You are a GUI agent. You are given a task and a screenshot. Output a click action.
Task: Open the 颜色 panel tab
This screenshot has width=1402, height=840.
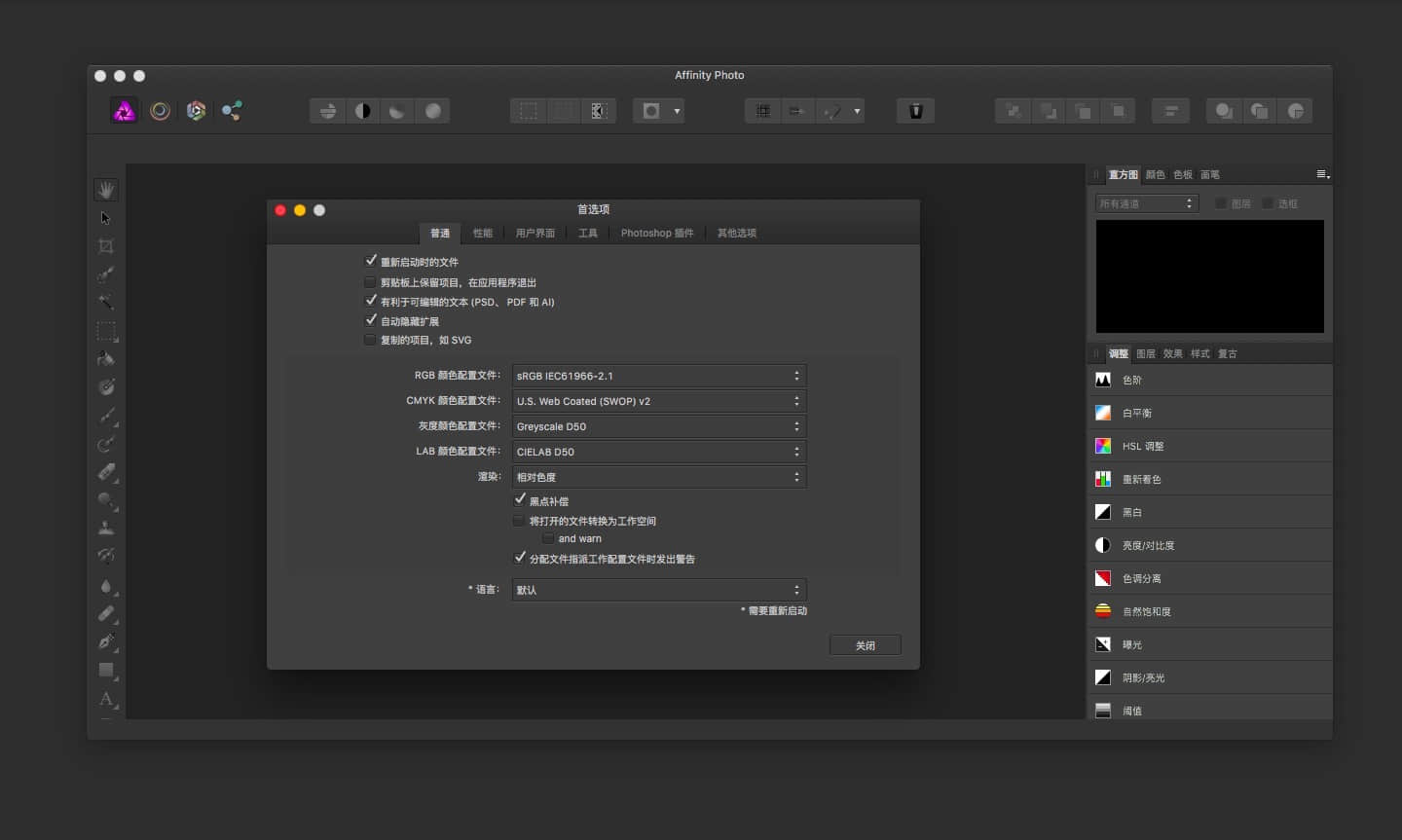[x=1156, y=174]
